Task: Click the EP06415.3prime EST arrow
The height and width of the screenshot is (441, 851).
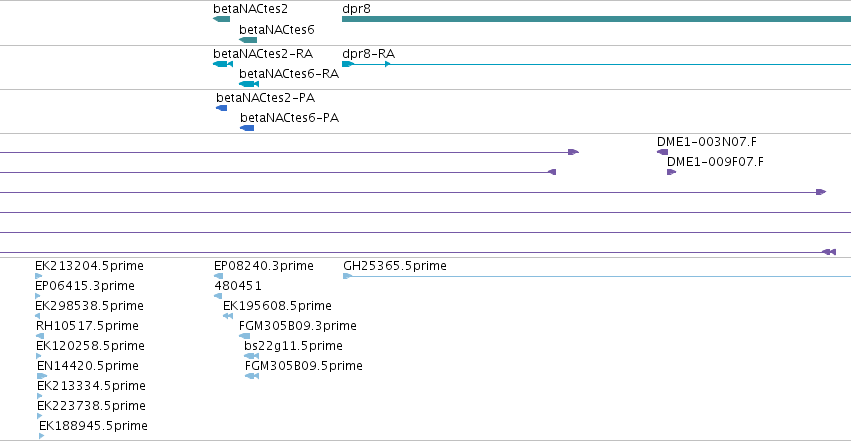Action: point(37,296)
